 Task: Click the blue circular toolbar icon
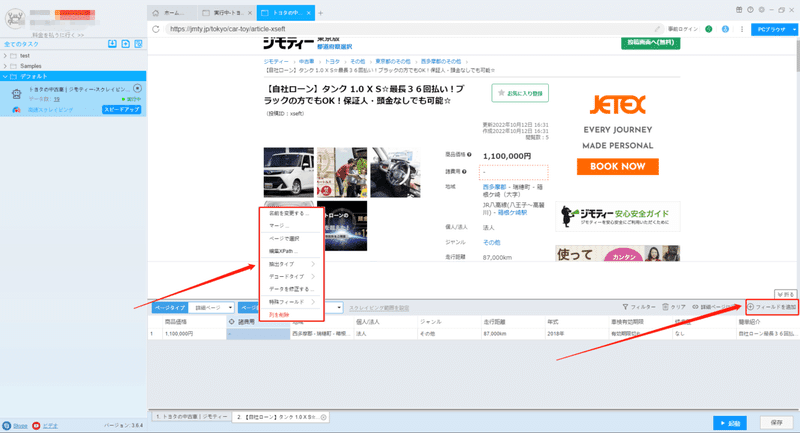pos(725,29)
